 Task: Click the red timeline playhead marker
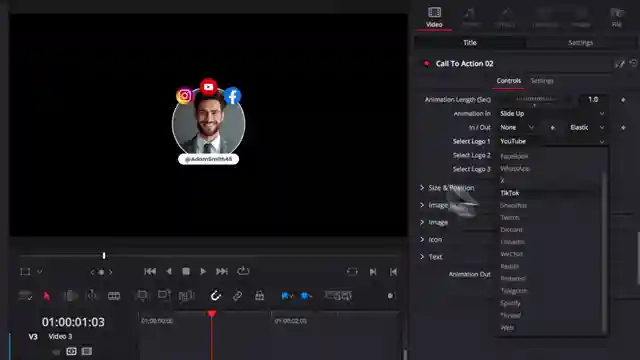(212, 313)
